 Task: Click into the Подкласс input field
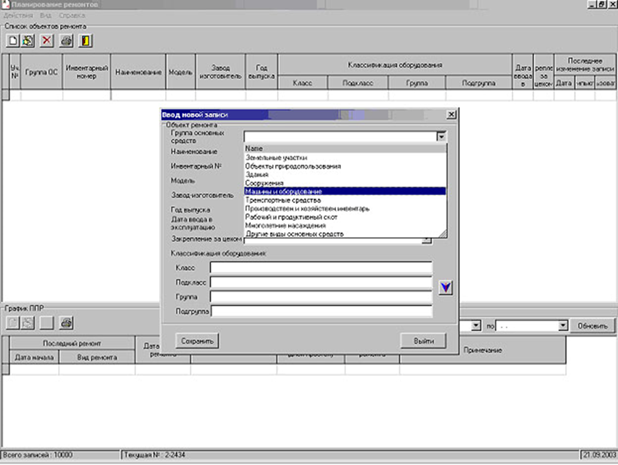[x=321, y=282]
